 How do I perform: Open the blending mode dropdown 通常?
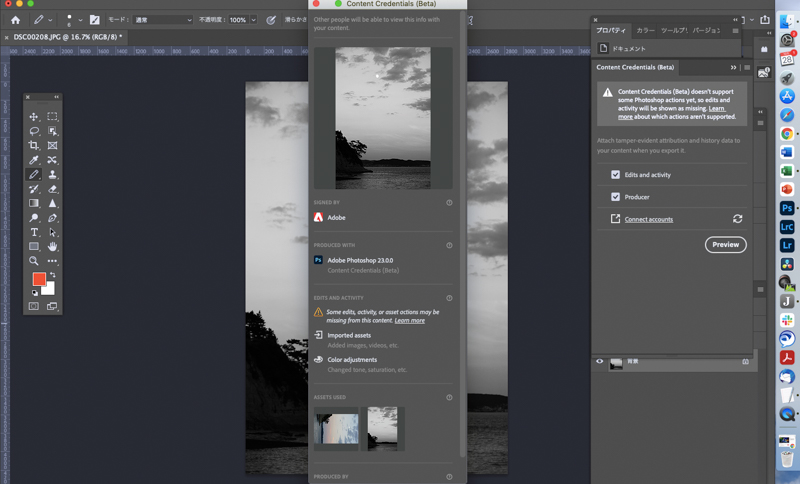pos(163,20)
